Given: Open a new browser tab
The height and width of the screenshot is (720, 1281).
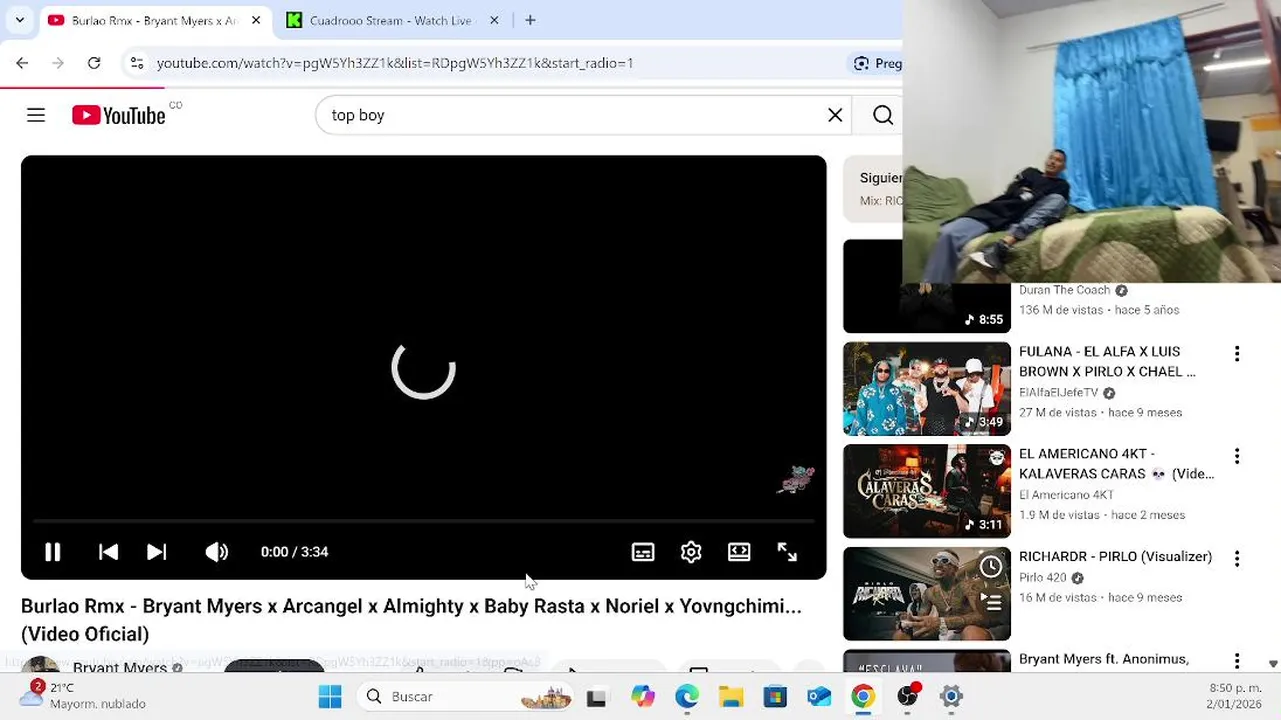Looking at the screenshot, I should (x=530, y=20).
